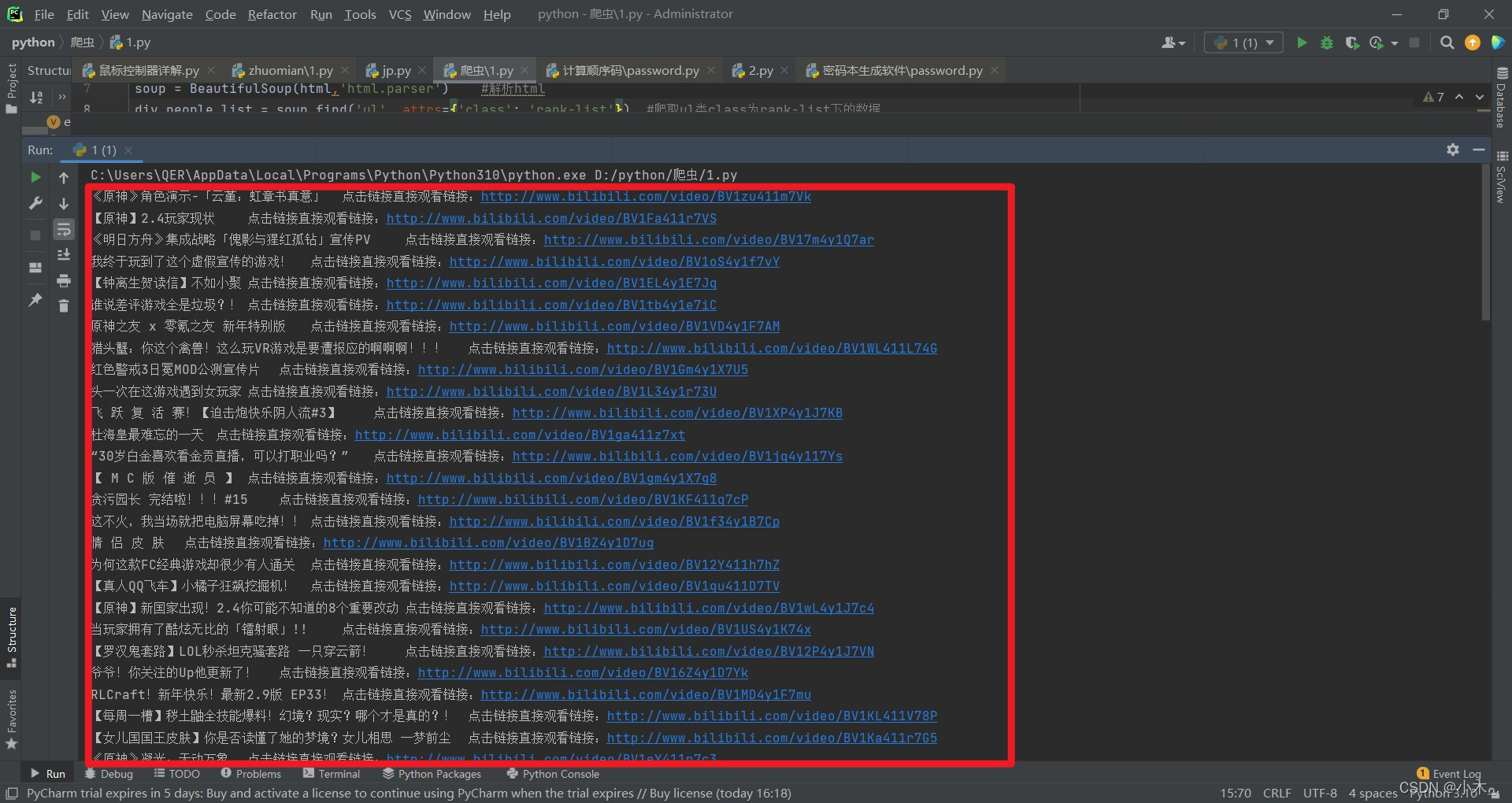Open the SciView tool window sidebar
Viewport: 1512px width, 803px height.
[x=1502, y=177]
